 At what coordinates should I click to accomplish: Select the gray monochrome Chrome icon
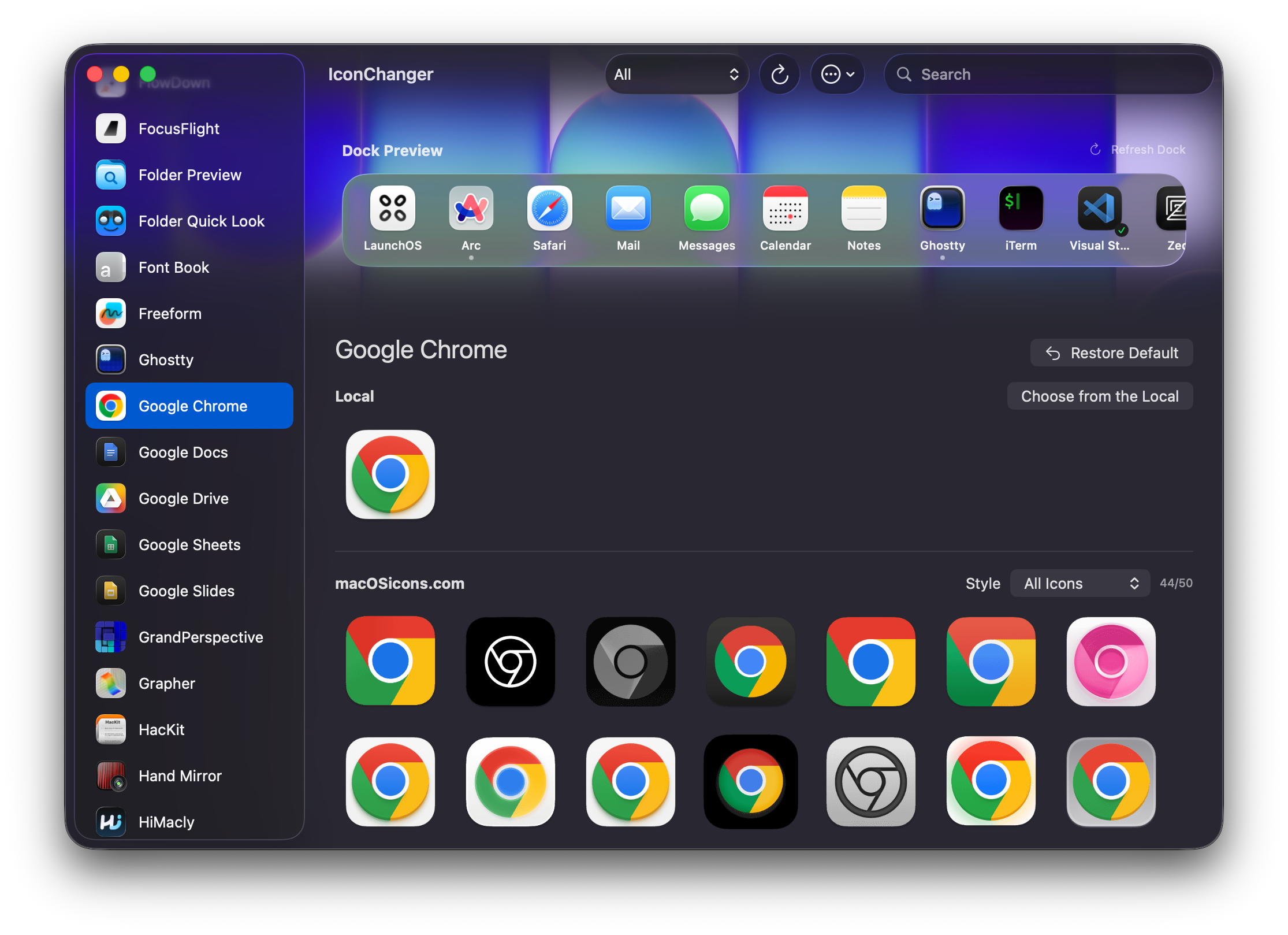(x=630, y=661)
